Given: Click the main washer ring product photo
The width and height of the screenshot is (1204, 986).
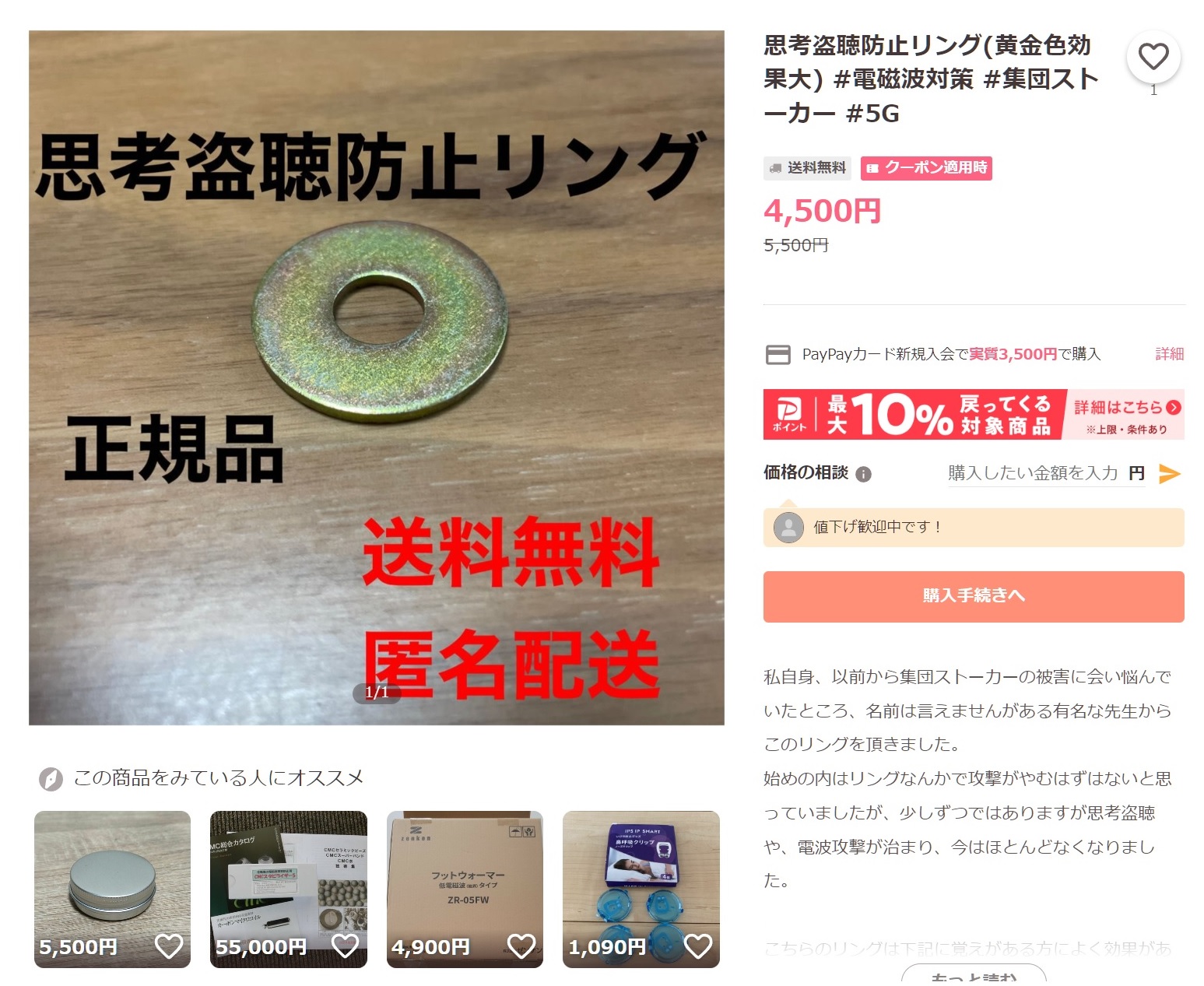Looking at the screenshot, I should [377, 378].
